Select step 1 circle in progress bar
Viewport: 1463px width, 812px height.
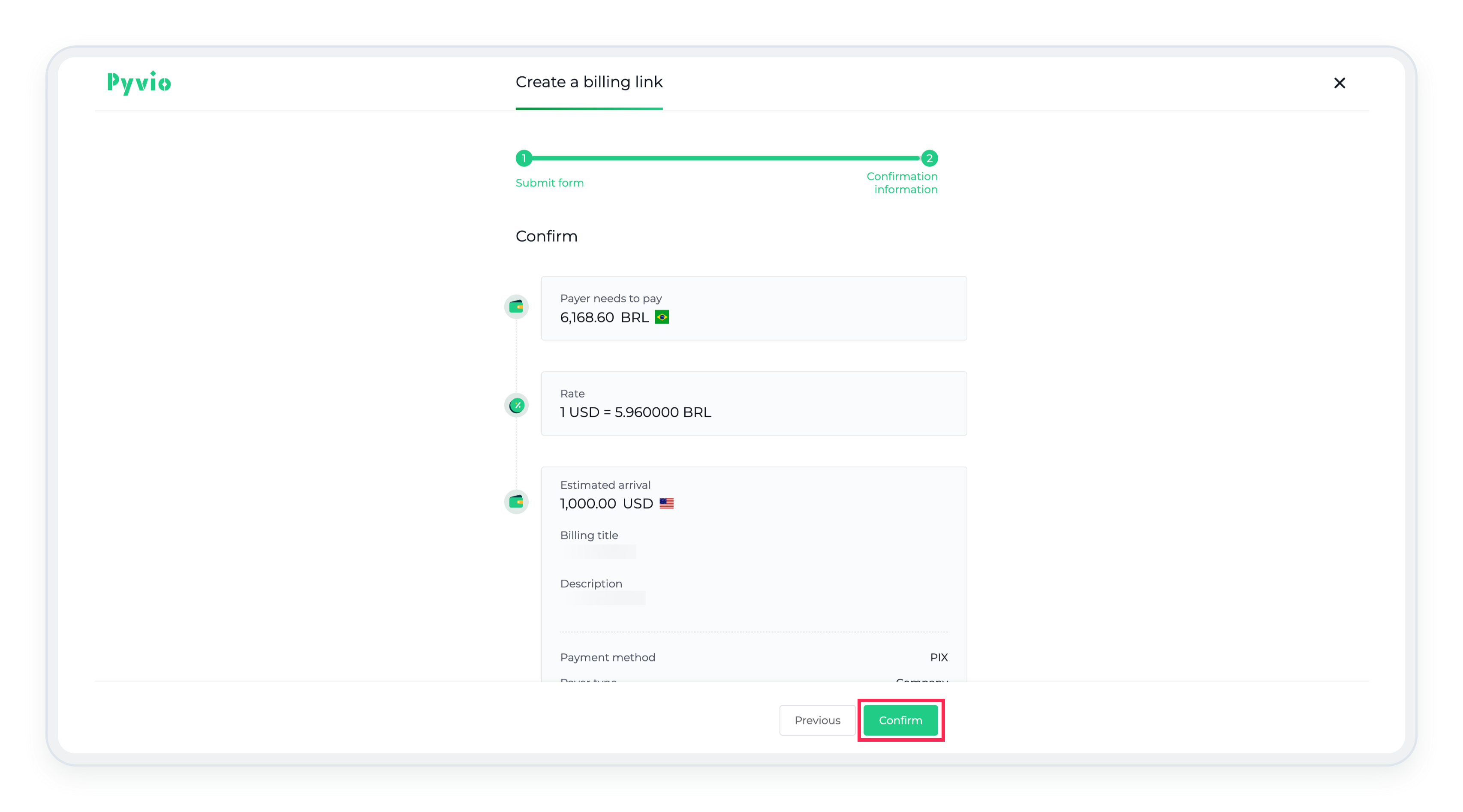524,159
